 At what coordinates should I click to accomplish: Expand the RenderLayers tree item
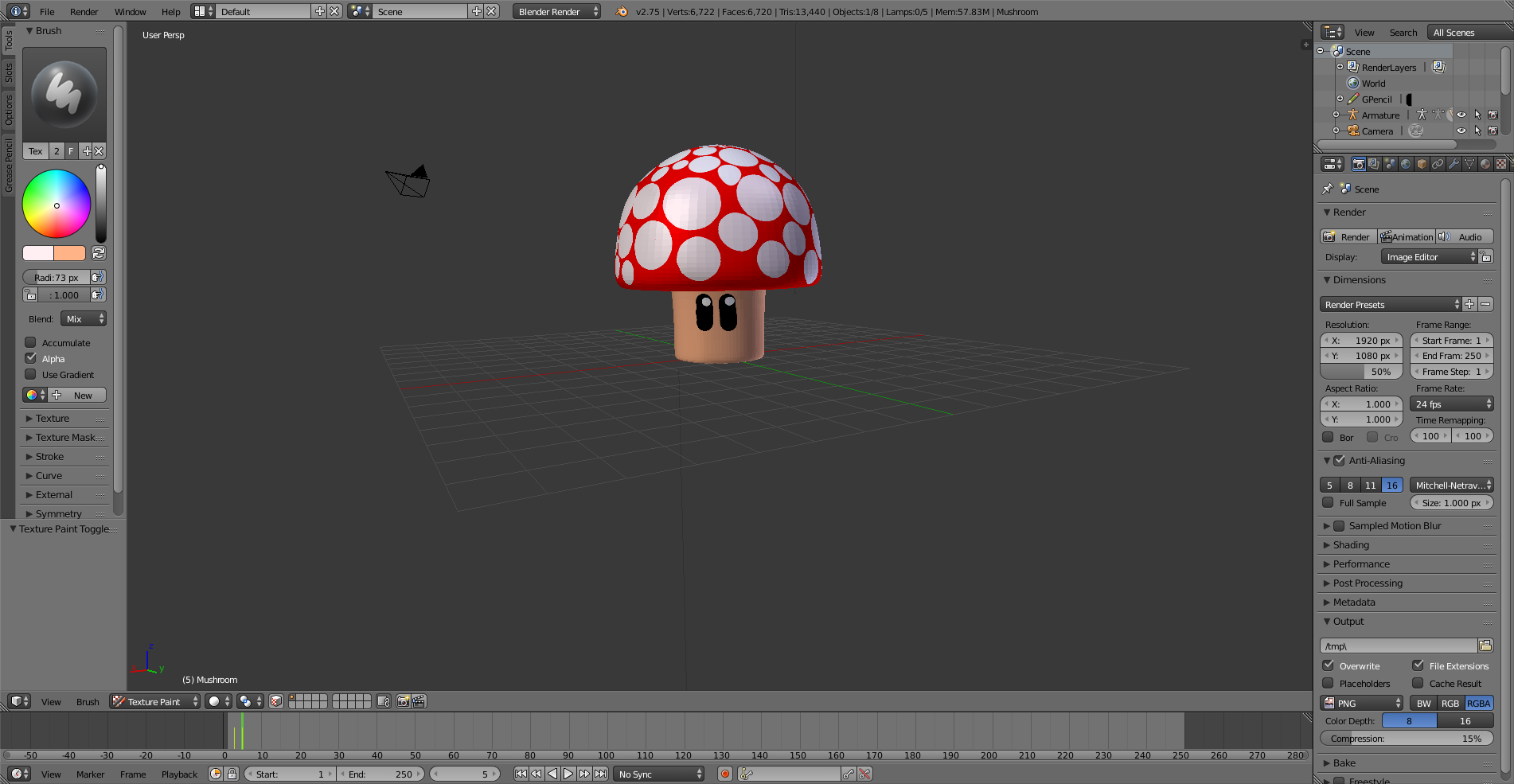(1340, 67)
